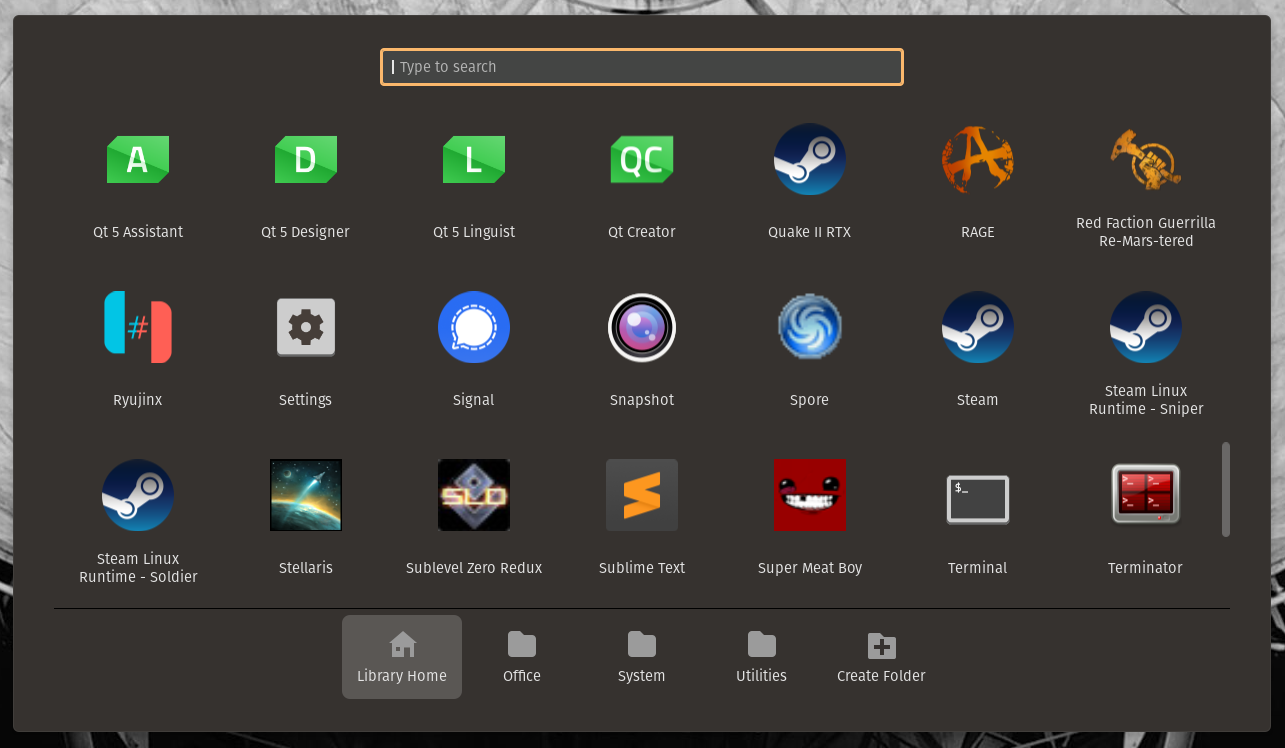Open Sublime Text editor

coord(642,496)
